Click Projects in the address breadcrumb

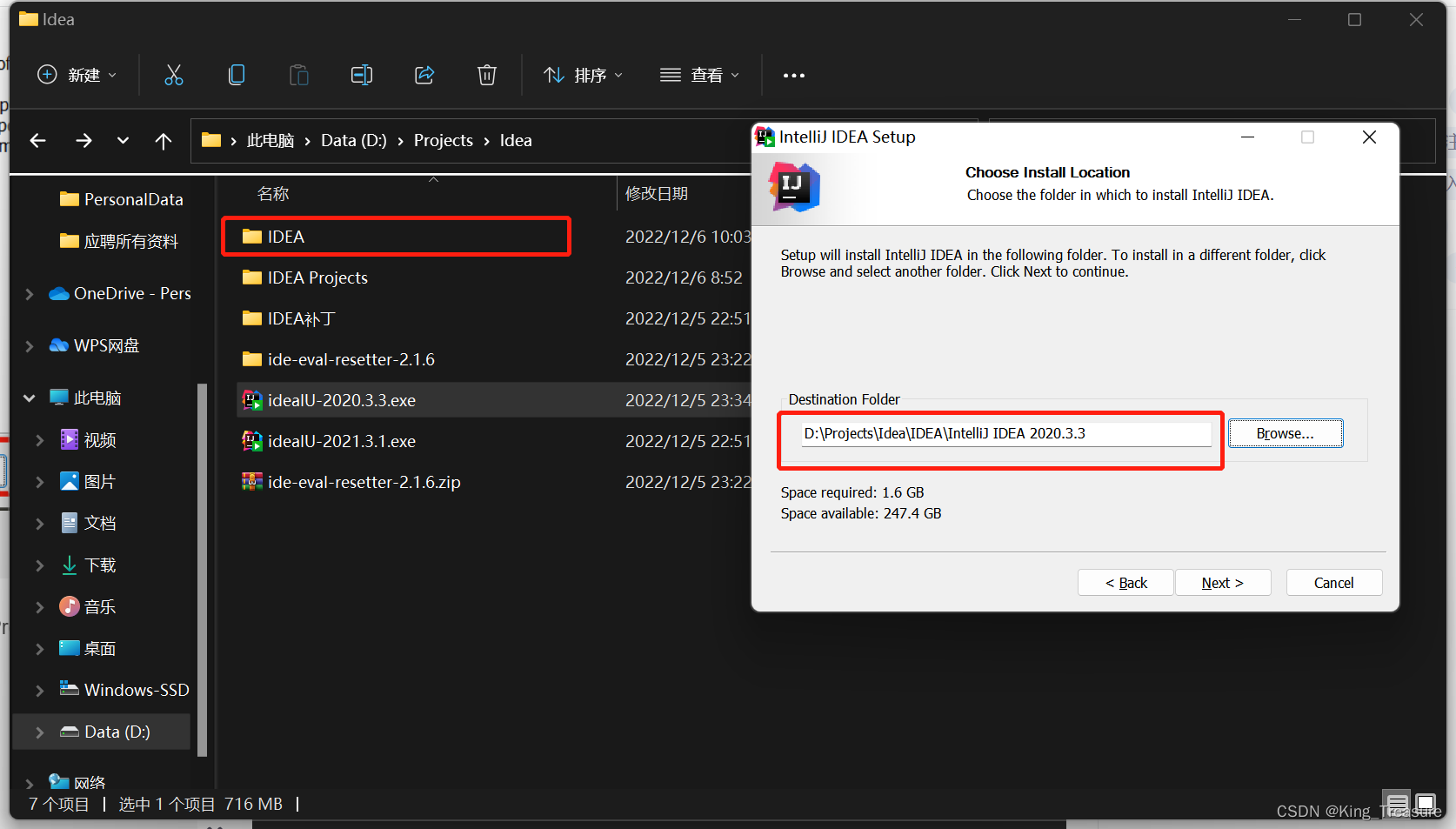[x=444, y=141]
